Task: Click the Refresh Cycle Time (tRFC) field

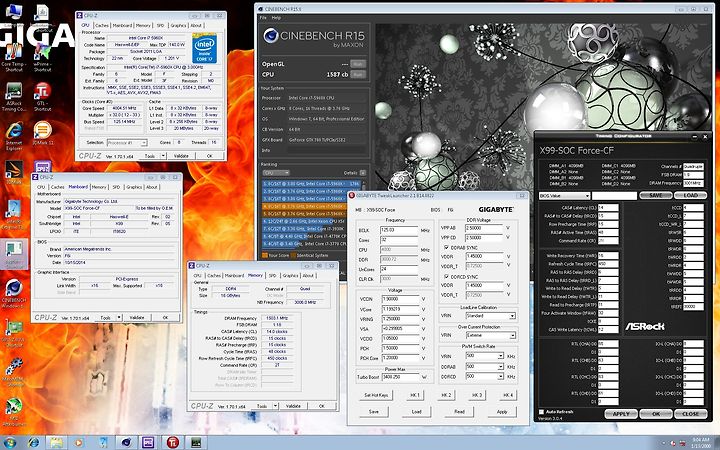Action: tap(608, 264)
